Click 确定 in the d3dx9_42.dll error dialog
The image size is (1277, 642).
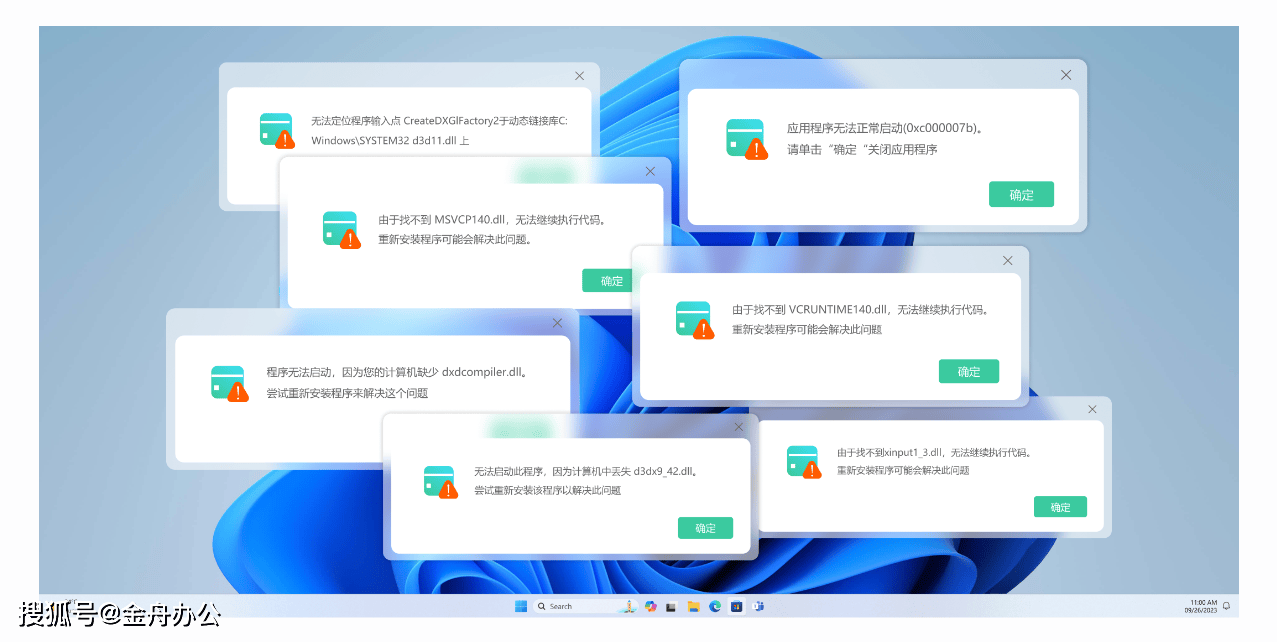click(x=705, y=528)
